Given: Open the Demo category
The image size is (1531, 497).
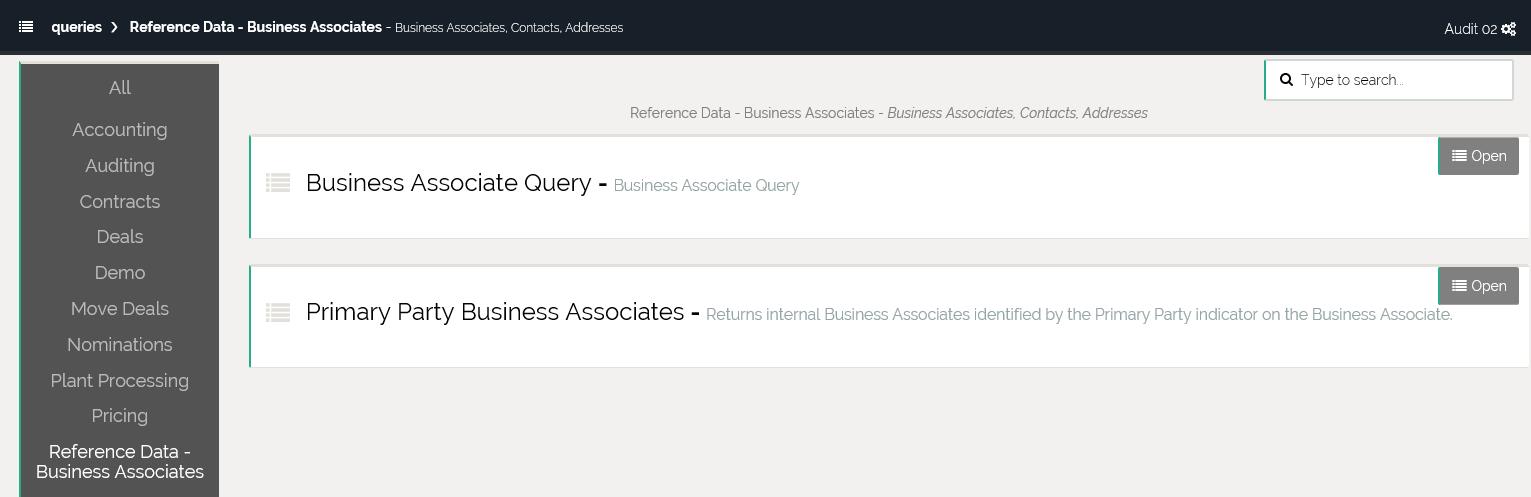Looking at the screenshot, I should click(x=119, y=273).
